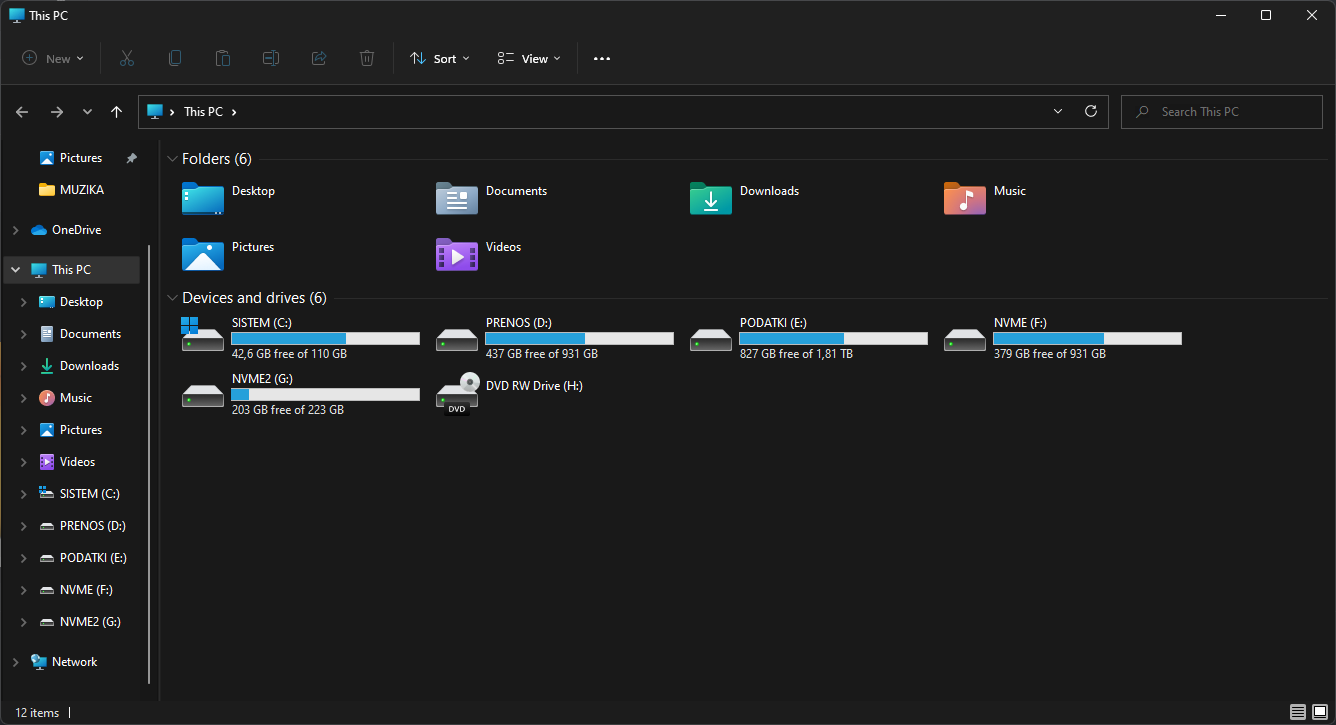The width and height of the screenshot is (1336, 725).
Task: Click the Share icon in toolbar
Action: point(319,58)
